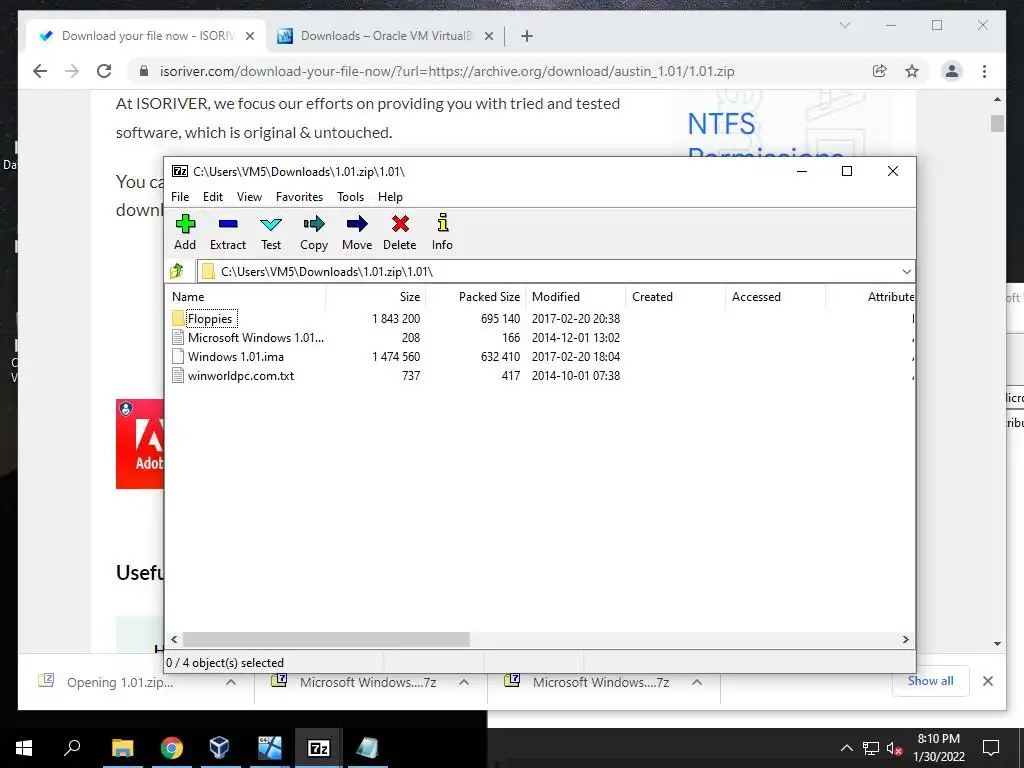Open the Edit menu in 7-Zip
Screen dimensions: 1024x768
213,197
